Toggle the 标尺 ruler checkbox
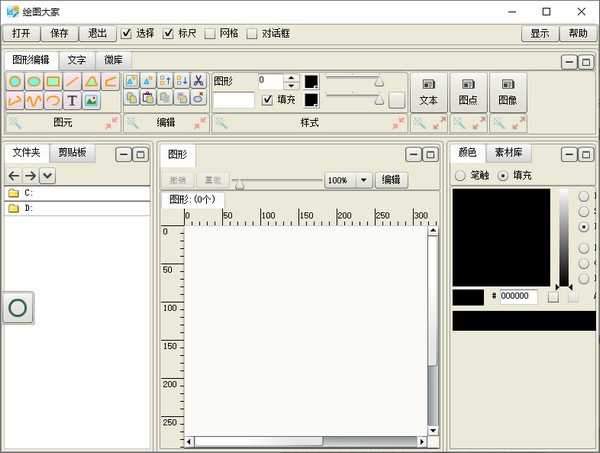 pyautogui.click(x=168, y=33)
